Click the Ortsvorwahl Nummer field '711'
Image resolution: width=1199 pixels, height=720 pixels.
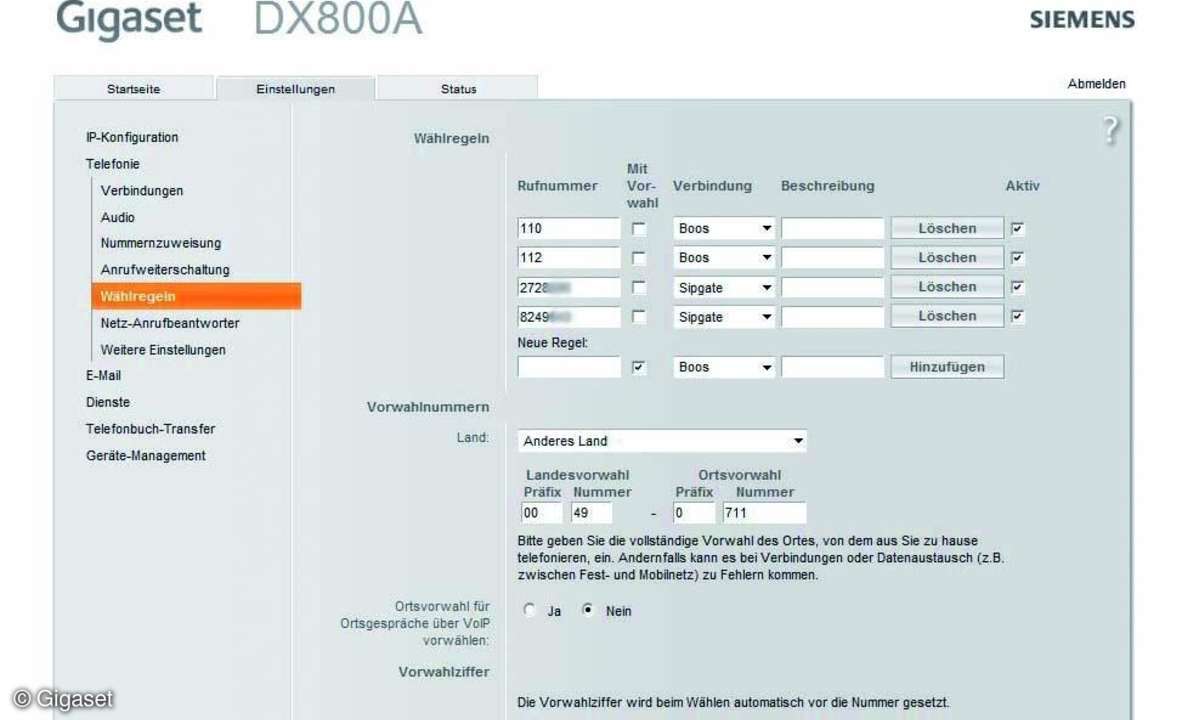764,513
